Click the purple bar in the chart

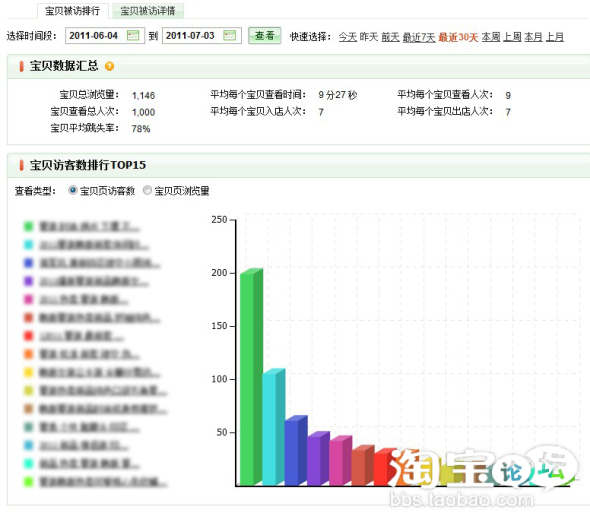pyautogui.click(x=318, y=458)
